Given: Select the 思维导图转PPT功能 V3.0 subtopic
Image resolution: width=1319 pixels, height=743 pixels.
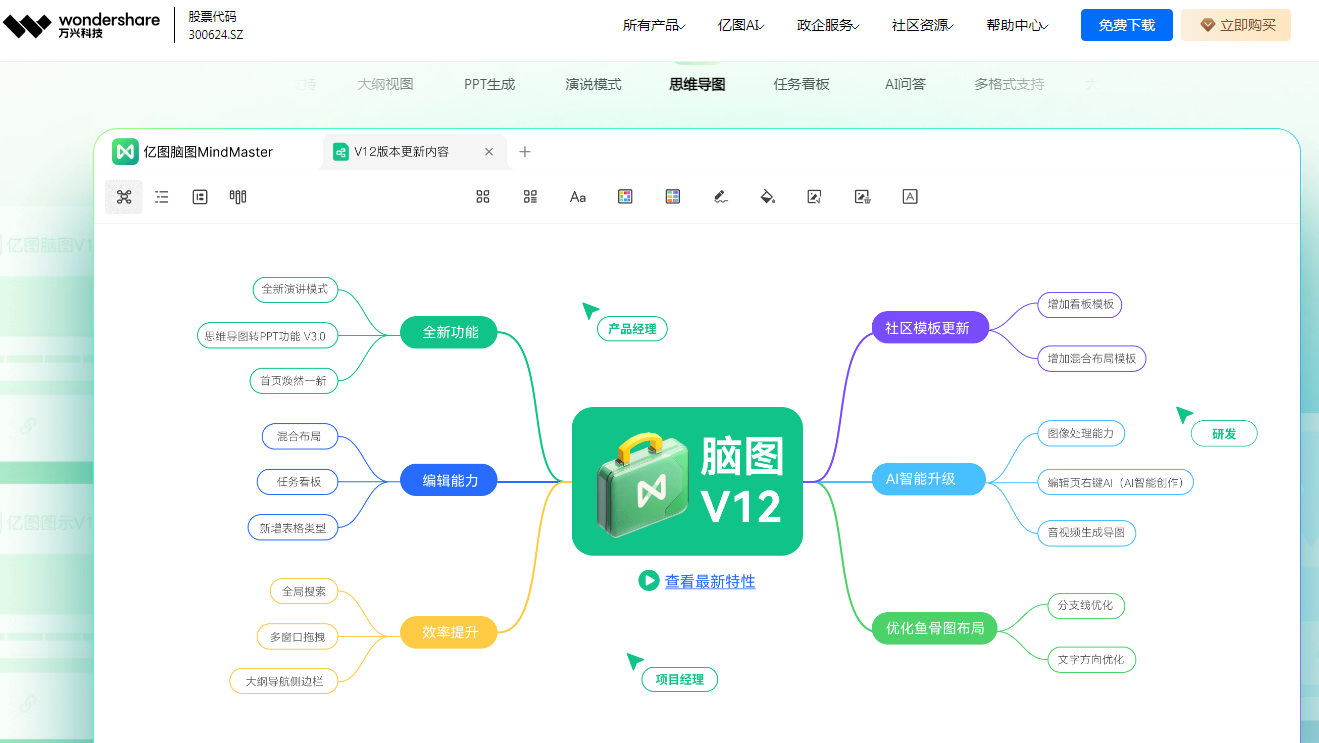Looking at the screenshot, I should click(x=265, y=336).
